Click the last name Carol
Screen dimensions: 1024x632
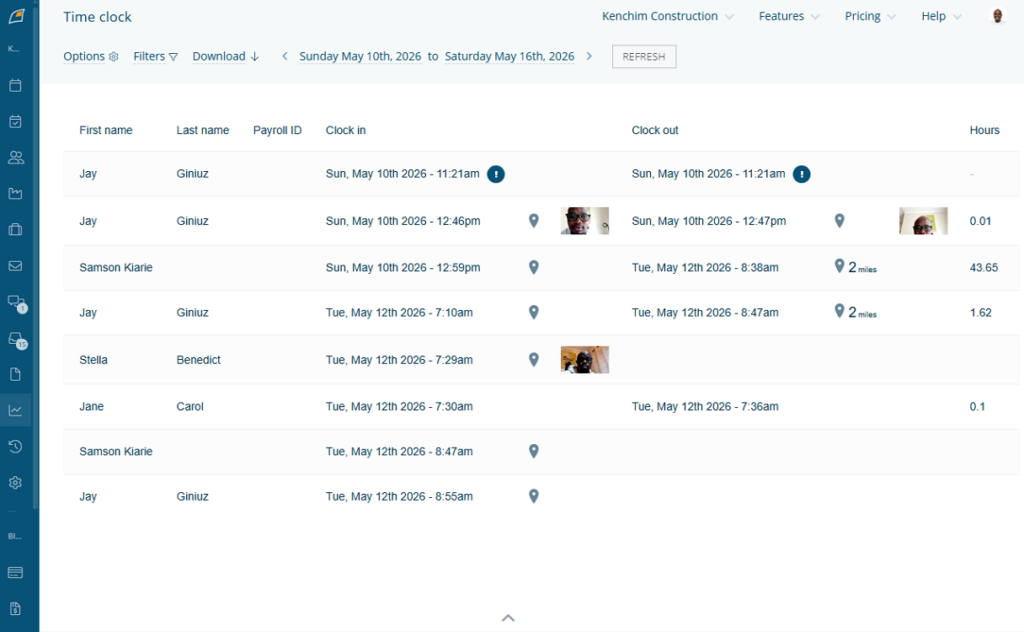click(190, 406)
